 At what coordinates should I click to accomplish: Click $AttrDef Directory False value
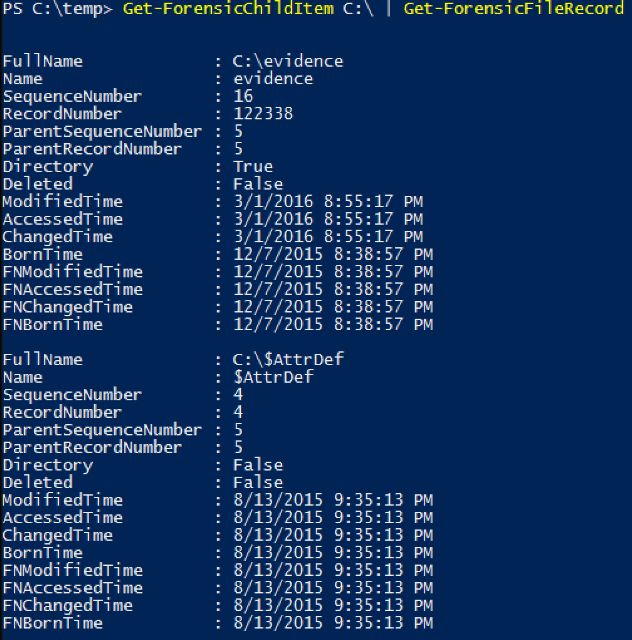coord(258,465)
